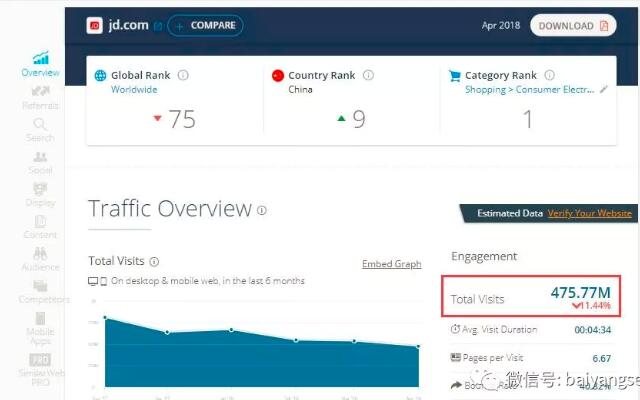Open Shopping > Consumer Electronics category link
640x400 pixels.
529,90
